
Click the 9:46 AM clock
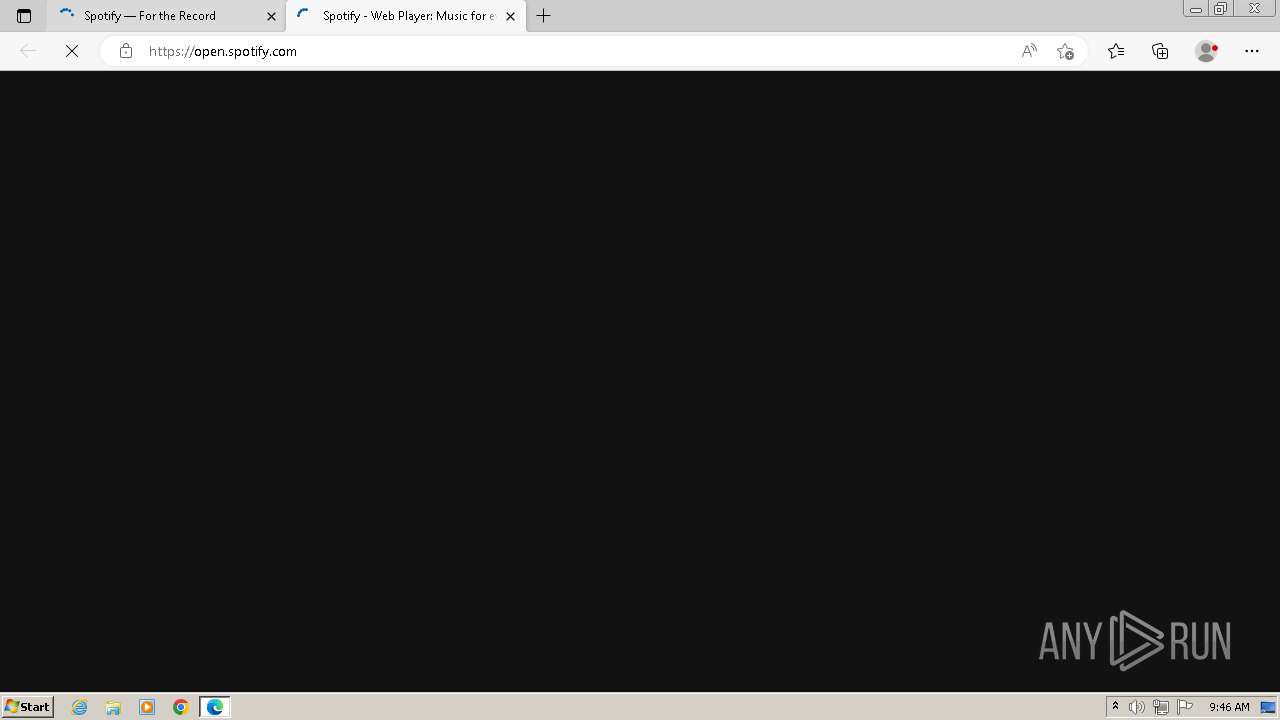1229,707
